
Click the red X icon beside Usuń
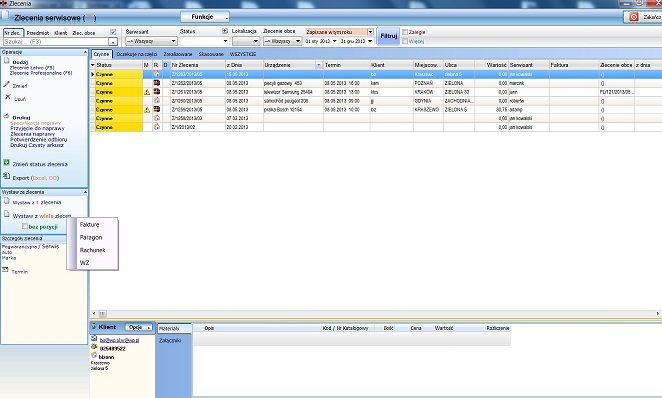pos(7,97)
